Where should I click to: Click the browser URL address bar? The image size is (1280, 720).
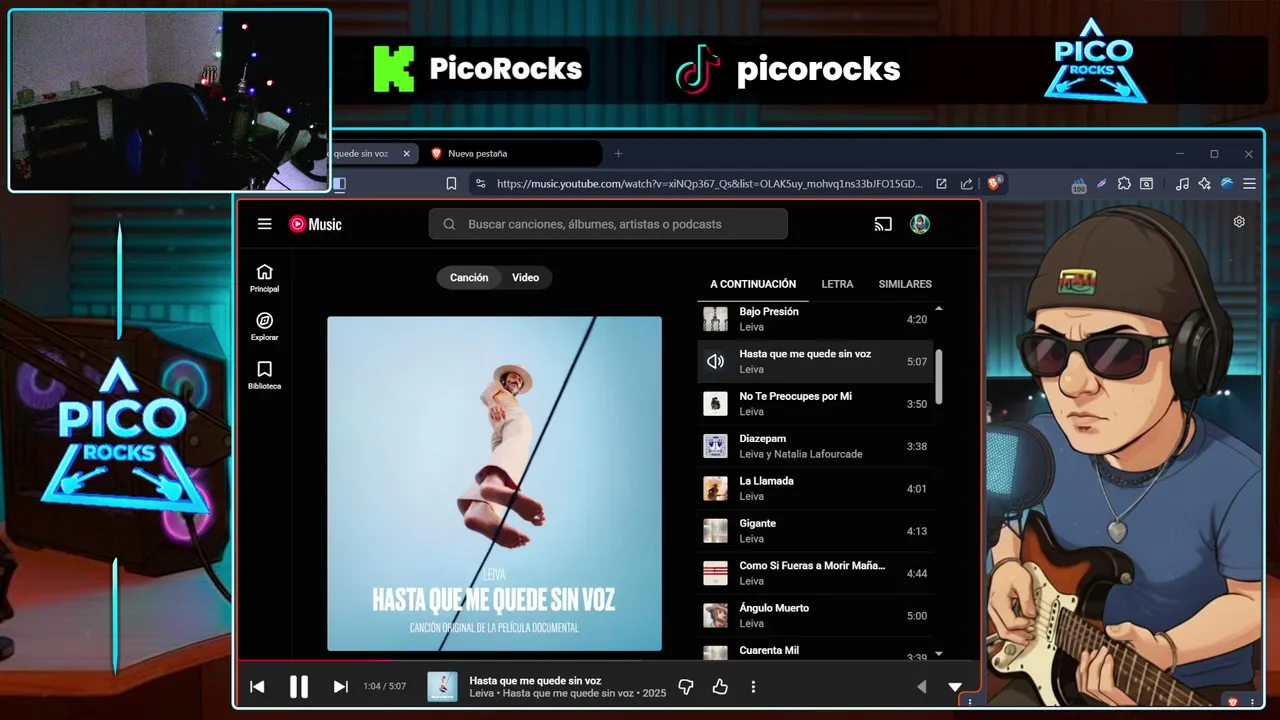coord(709,184)
